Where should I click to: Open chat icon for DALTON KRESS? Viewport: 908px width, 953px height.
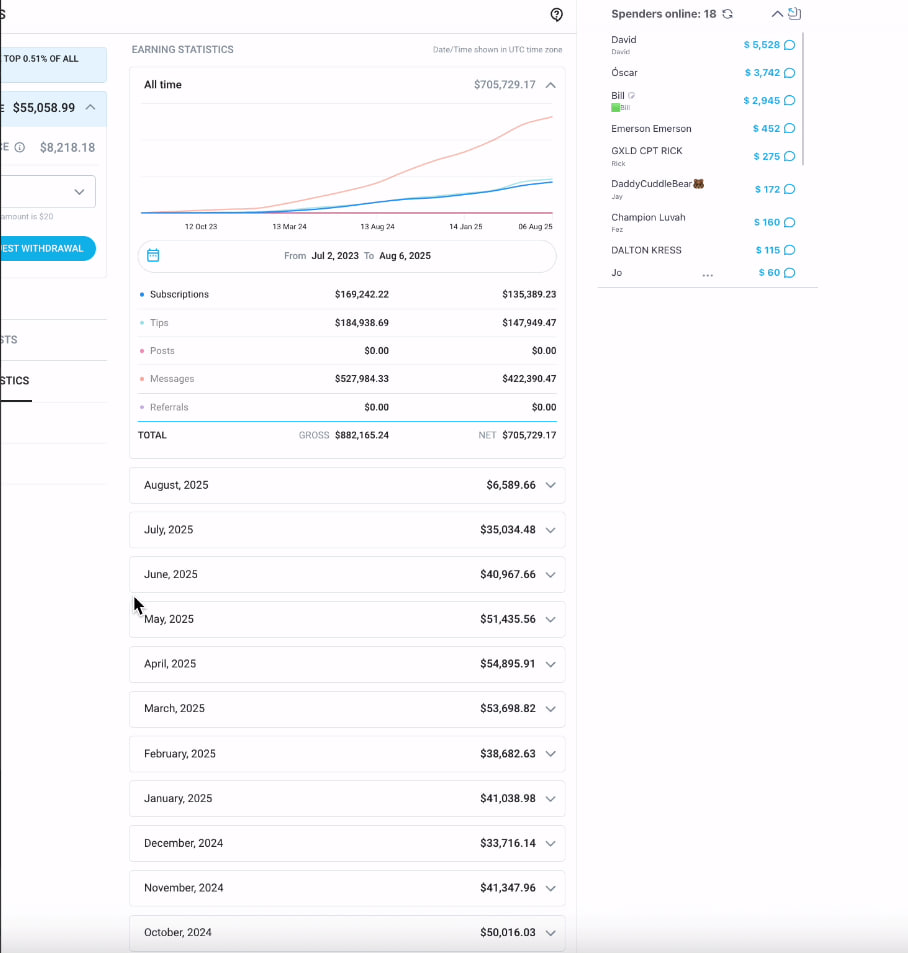(789, 250)
